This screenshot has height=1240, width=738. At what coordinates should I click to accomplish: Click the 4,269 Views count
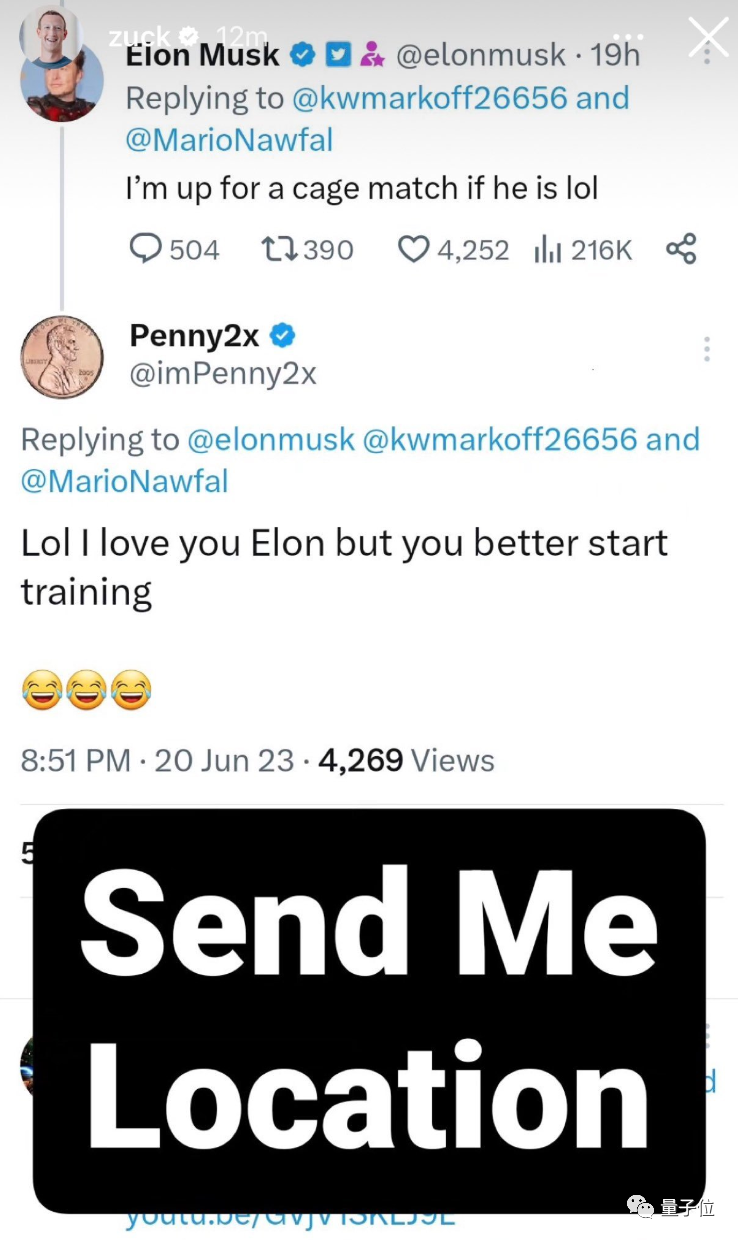click(405, 760)
